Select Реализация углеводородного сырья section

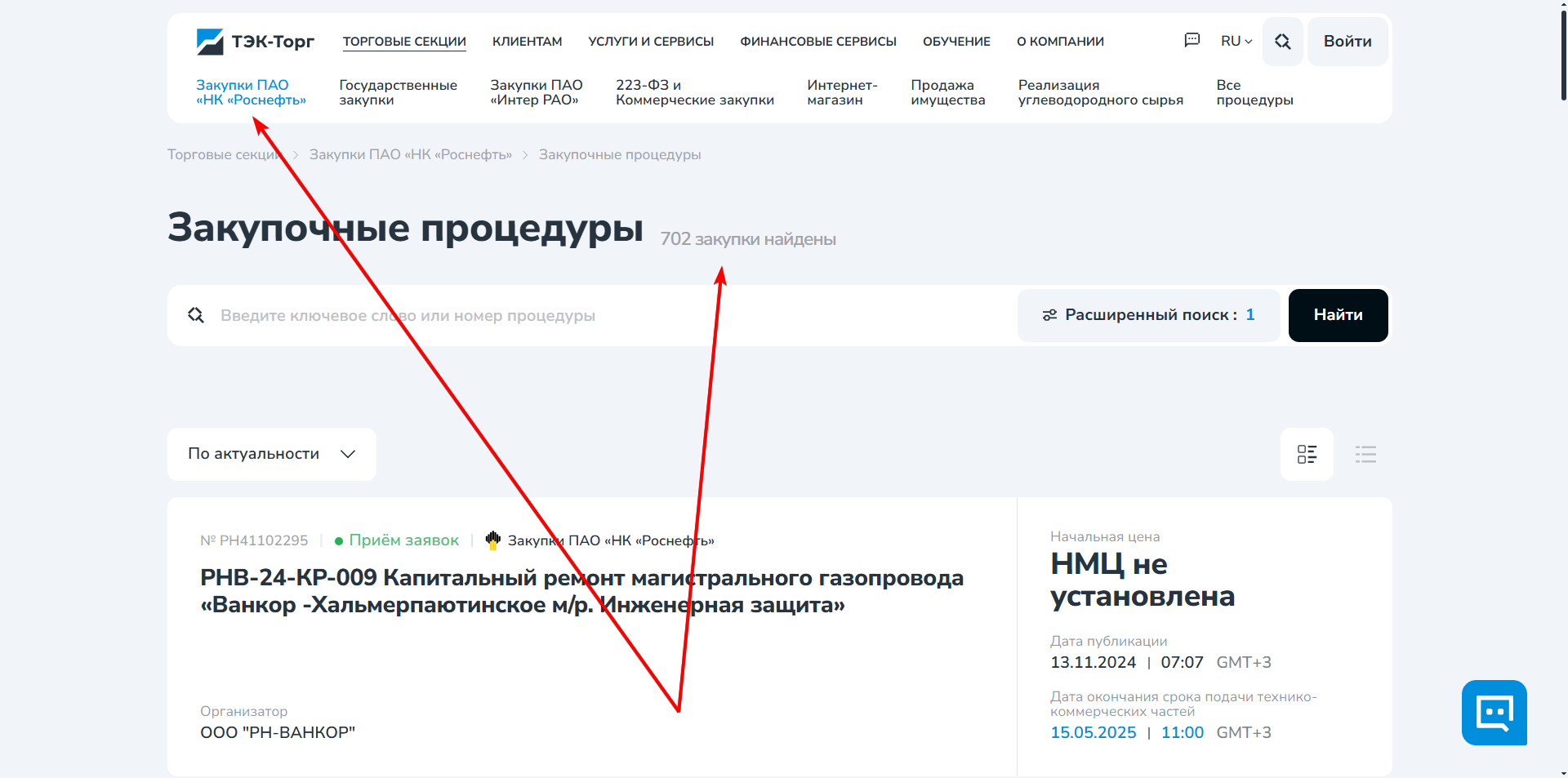point(1100,92)
